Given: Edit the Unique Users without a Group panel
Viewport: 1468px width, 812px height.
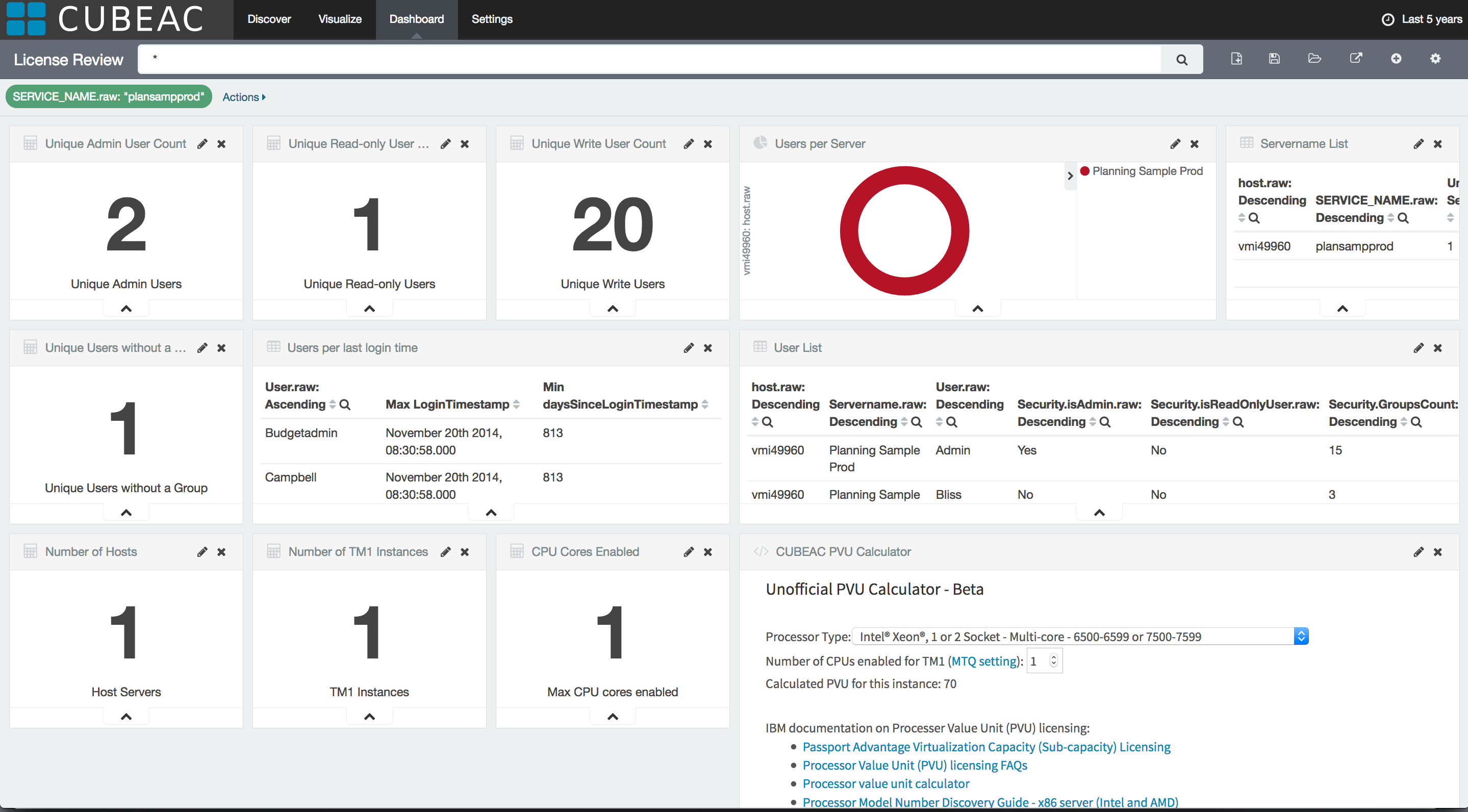Looking at the screenshot, I should [x=203, y=348].
